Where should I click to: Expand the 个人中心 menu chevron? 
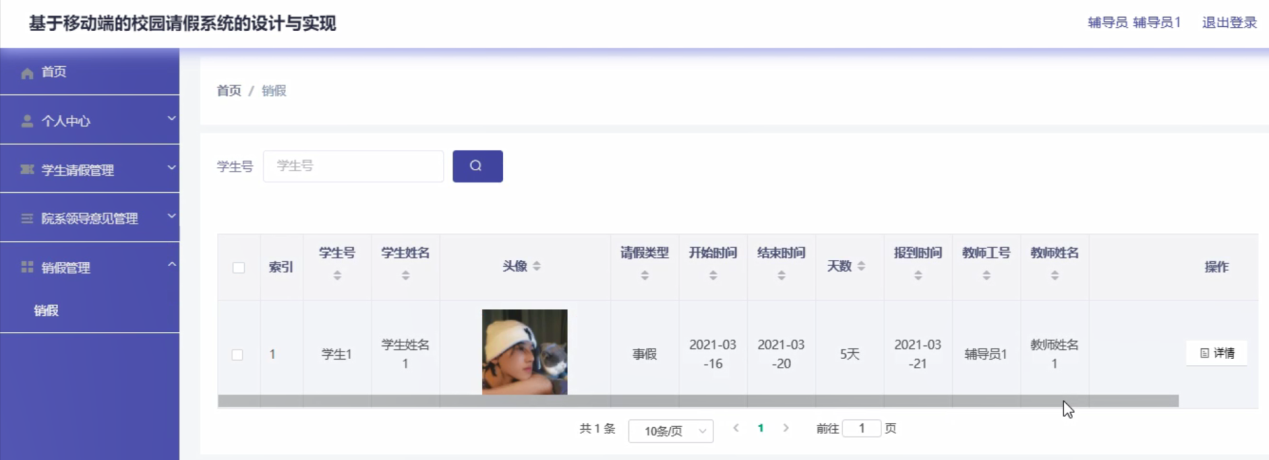(x=171, y=119)
